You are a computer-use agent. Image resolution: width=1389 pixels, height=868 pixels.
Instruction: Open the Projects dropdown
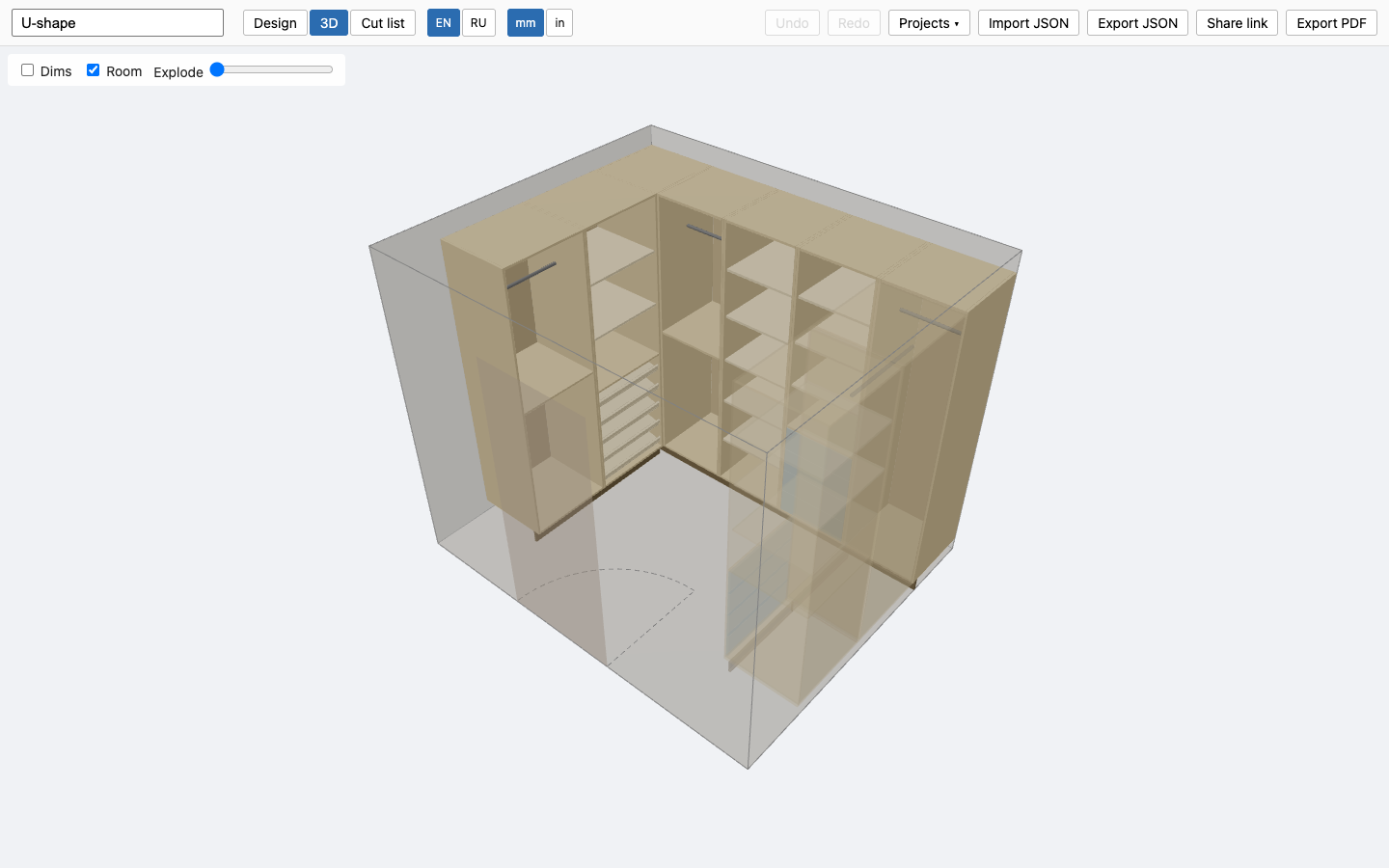coord(929,23)
